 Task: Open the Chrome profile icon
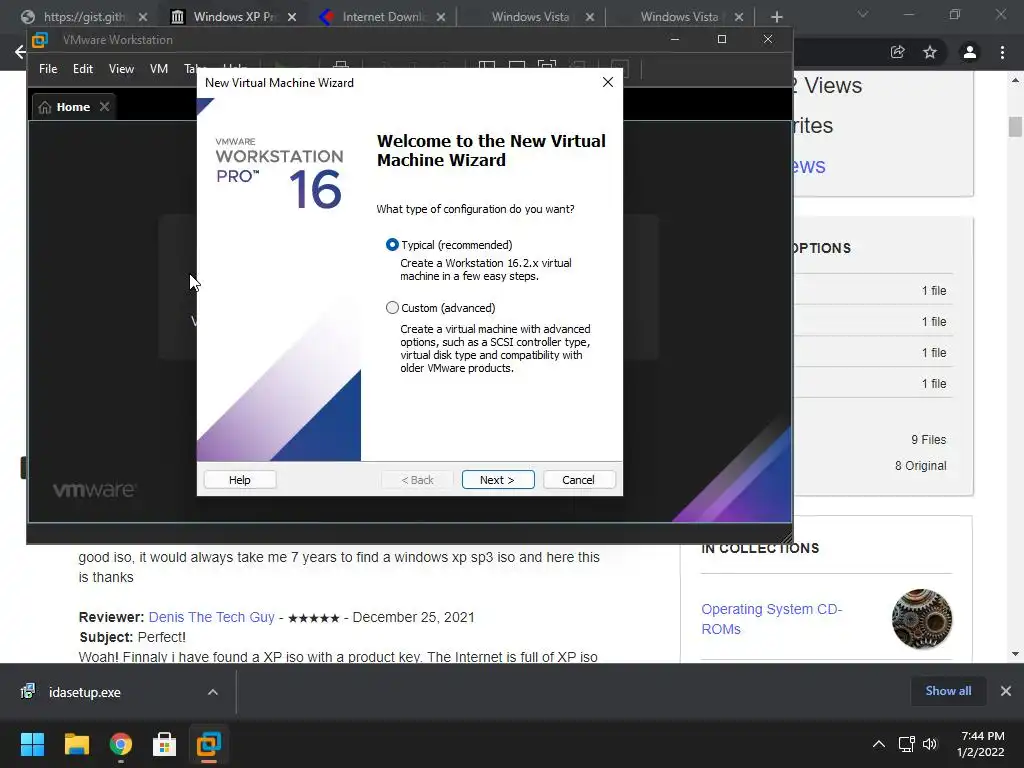click(970, 52)
